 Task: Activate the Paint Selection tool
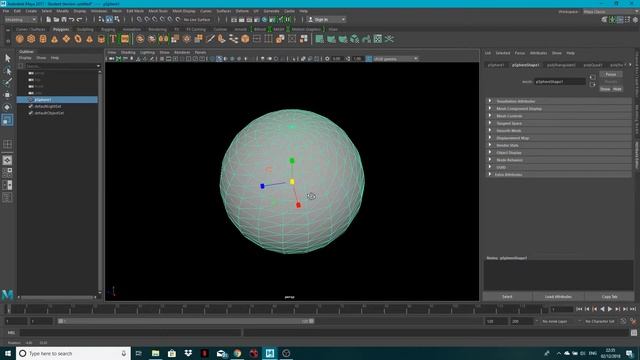click(x=7, y=83)
